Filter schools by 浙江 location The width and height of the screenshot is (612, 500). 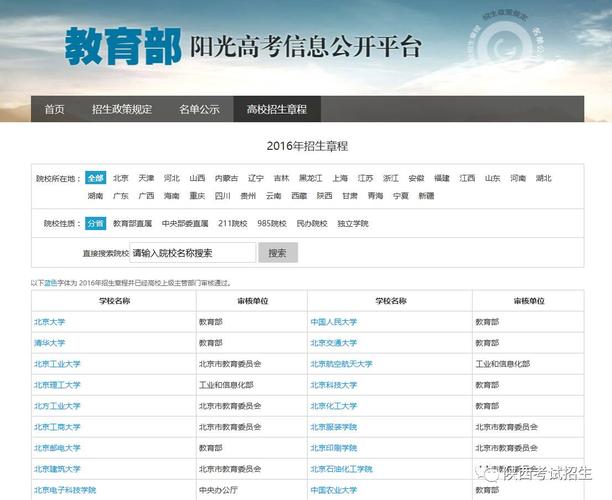point(391,178)
